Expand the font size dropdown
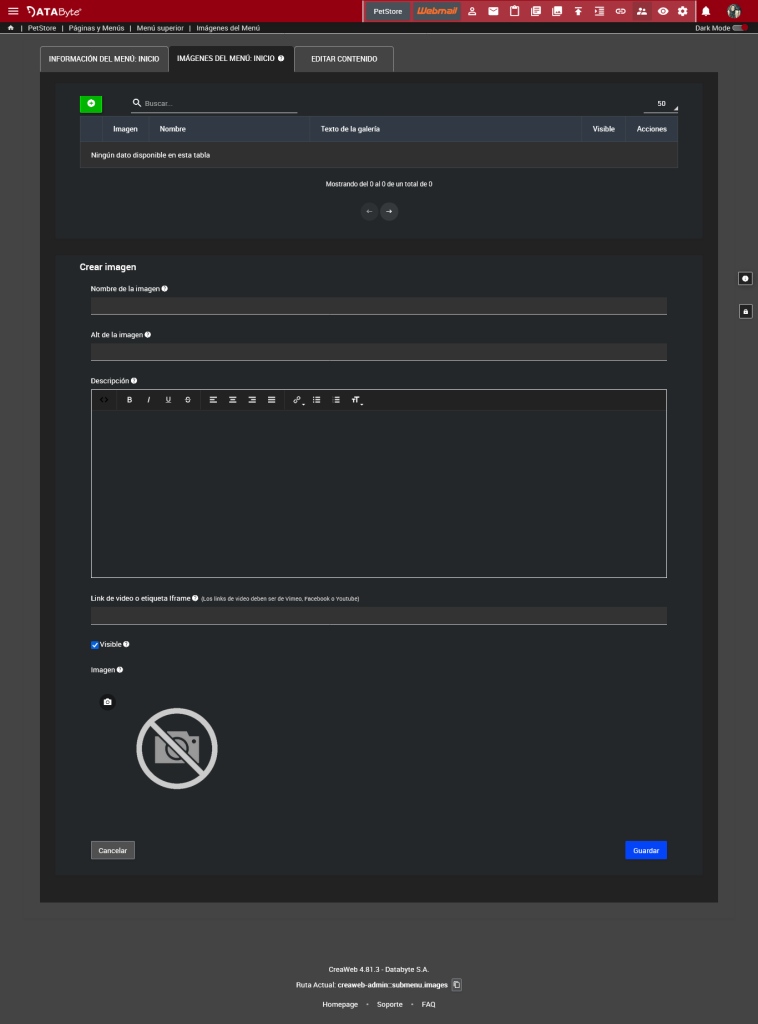 [356, 400]
